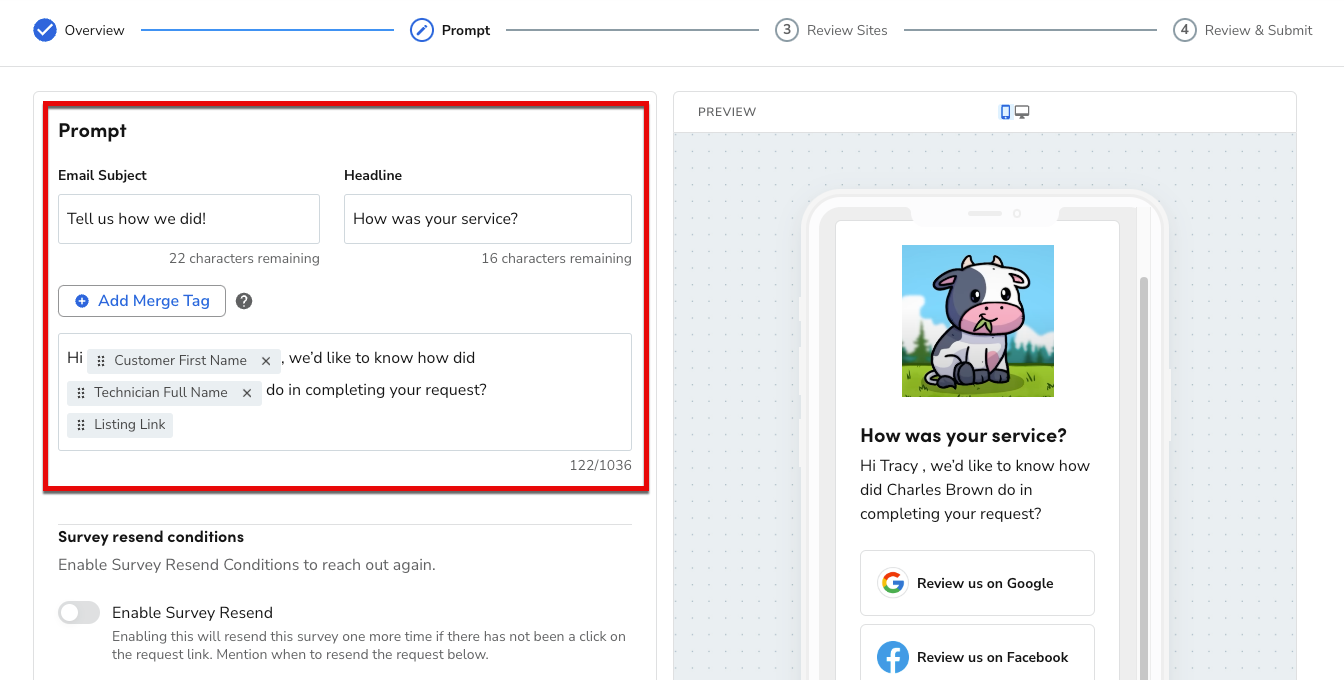Switch preview to desktop view icon
Image resolution: width=1344 pixels, height=680 pixels.
1020,111
